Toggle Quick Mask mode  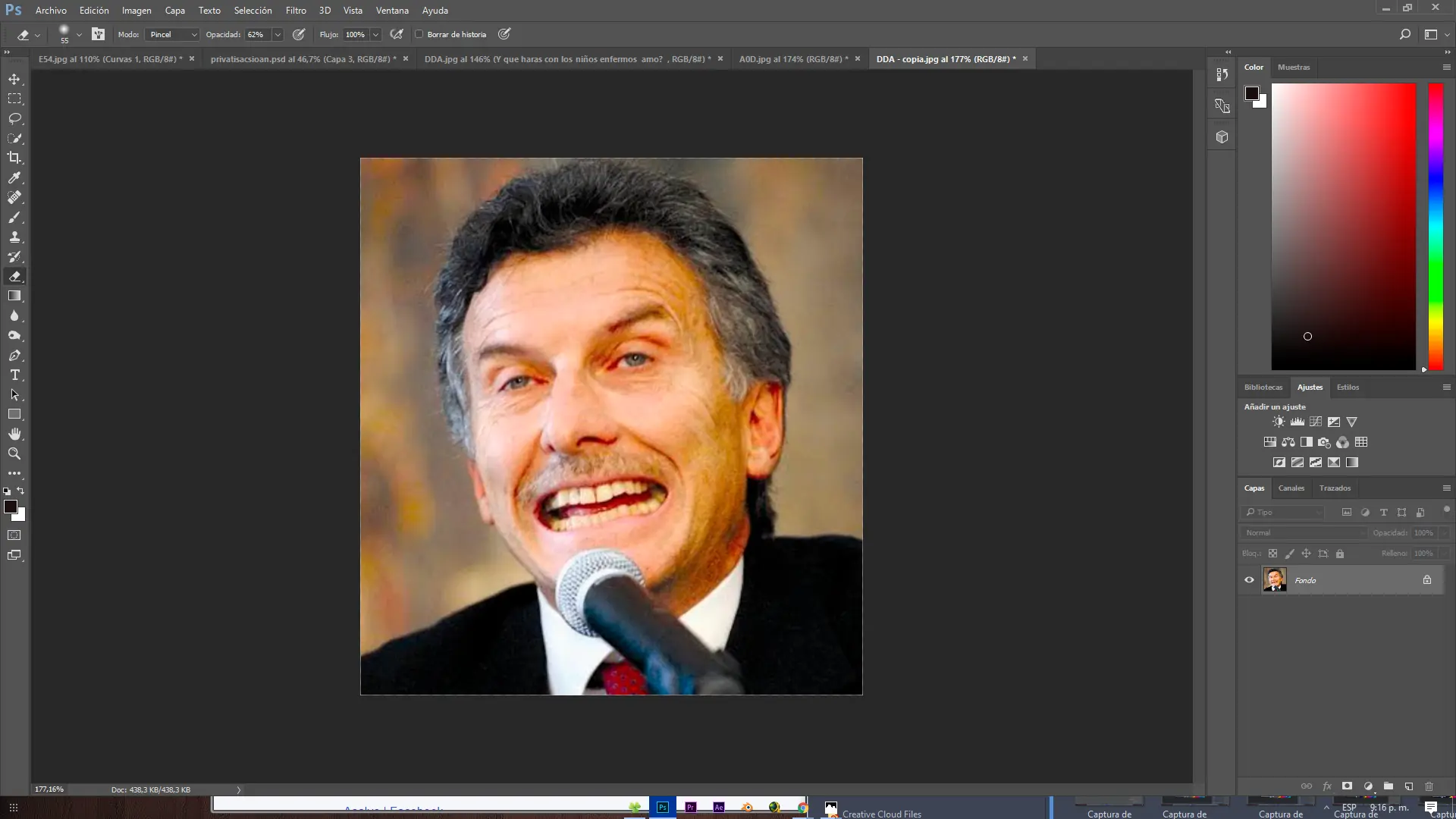[x=14, y=535]
